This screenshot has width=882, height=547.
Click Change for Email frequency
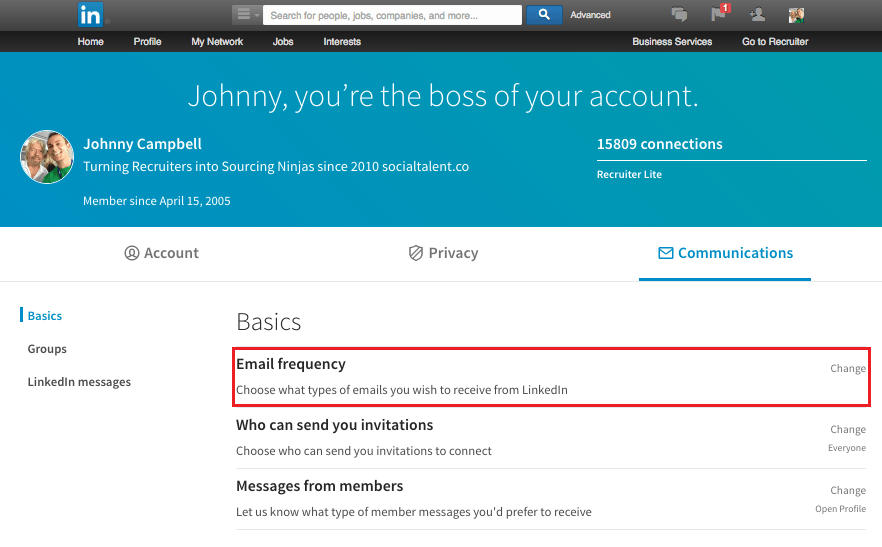[x=848, y=369]
